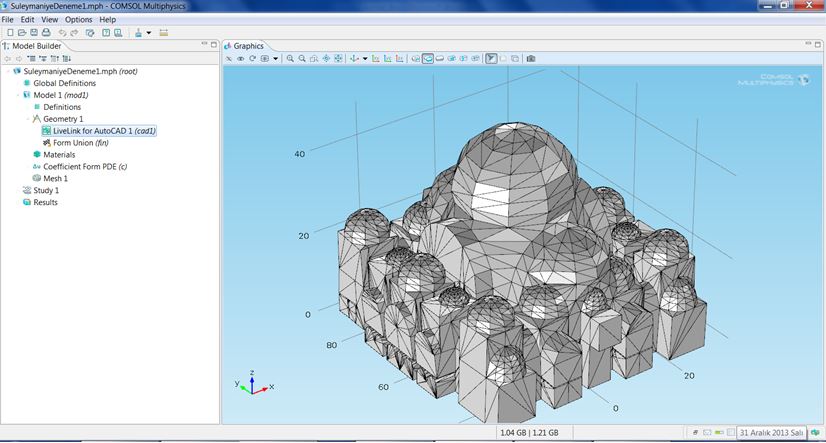This screenshot has width=826, height=443.
Task: Take an image snapshot with camera icon
Action: 531,58
